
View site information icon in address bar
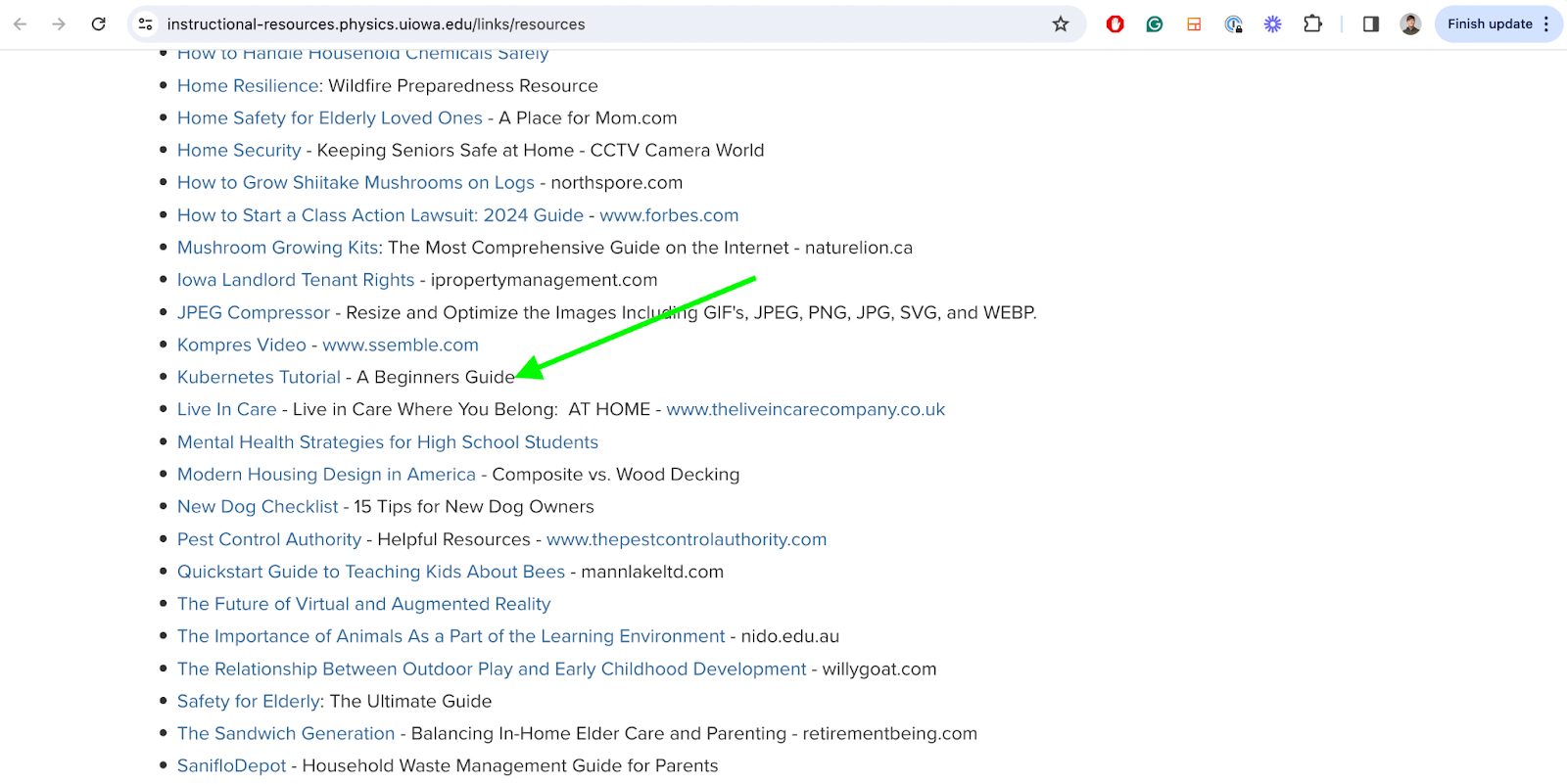[x=145, y=24]
